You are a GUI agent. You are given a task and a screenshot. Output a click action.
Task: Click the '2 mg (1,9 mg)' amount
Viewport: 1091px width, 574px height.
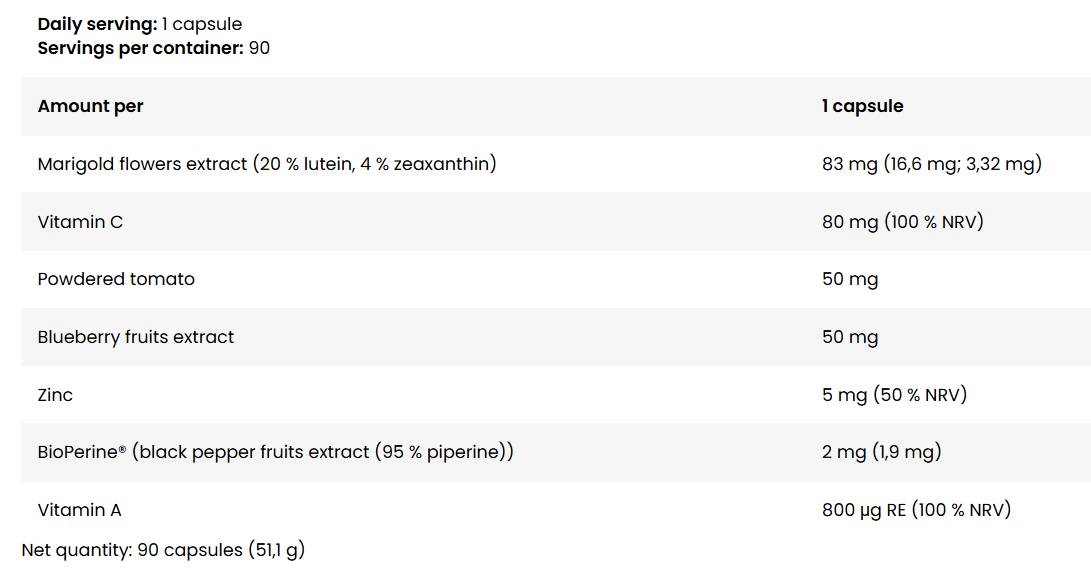[881, 452]
